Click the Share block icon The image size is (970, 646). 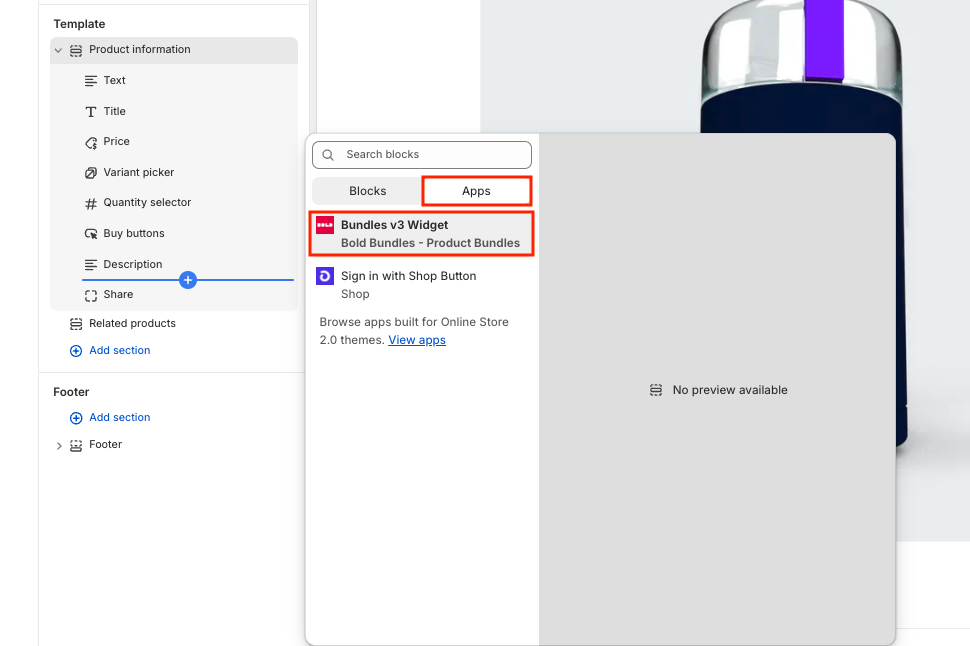[x=91, y=295]
